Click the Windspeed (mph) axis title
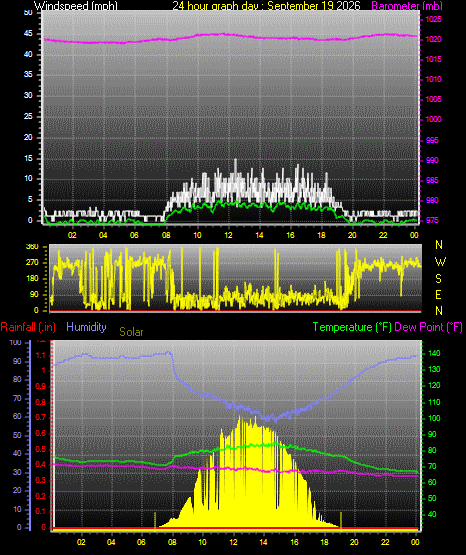The image size is (466, 555). tap(75, 5)
